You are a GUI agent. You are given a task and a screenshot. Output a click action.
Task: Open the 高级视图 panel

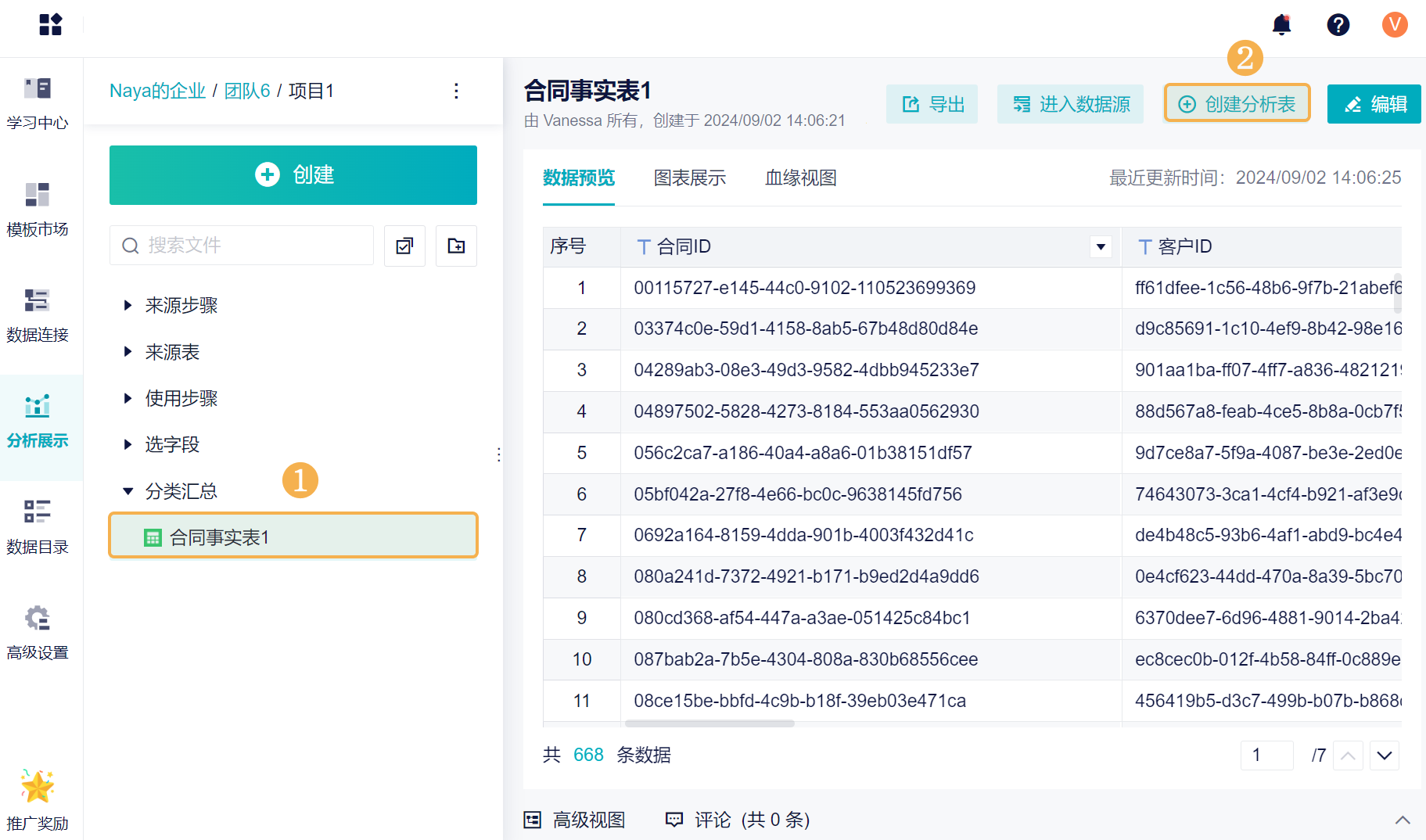coord(575,820)
